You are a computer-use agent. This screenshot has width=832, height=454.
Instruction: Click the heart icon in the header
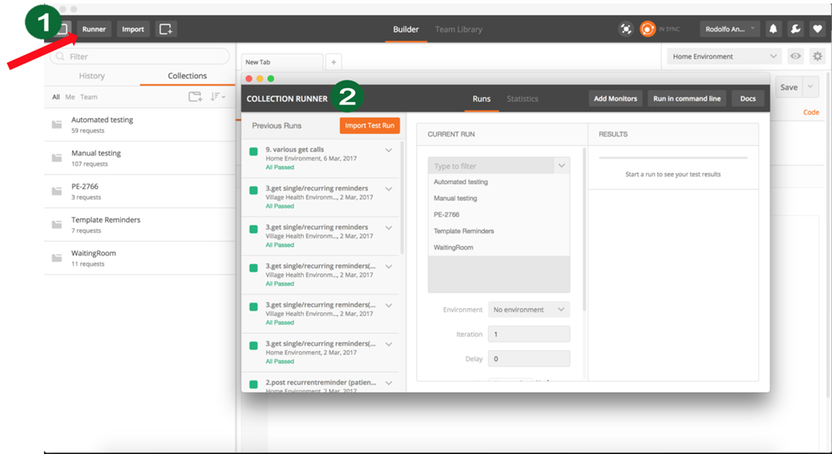pyautogui.click(x=818, y=29)
